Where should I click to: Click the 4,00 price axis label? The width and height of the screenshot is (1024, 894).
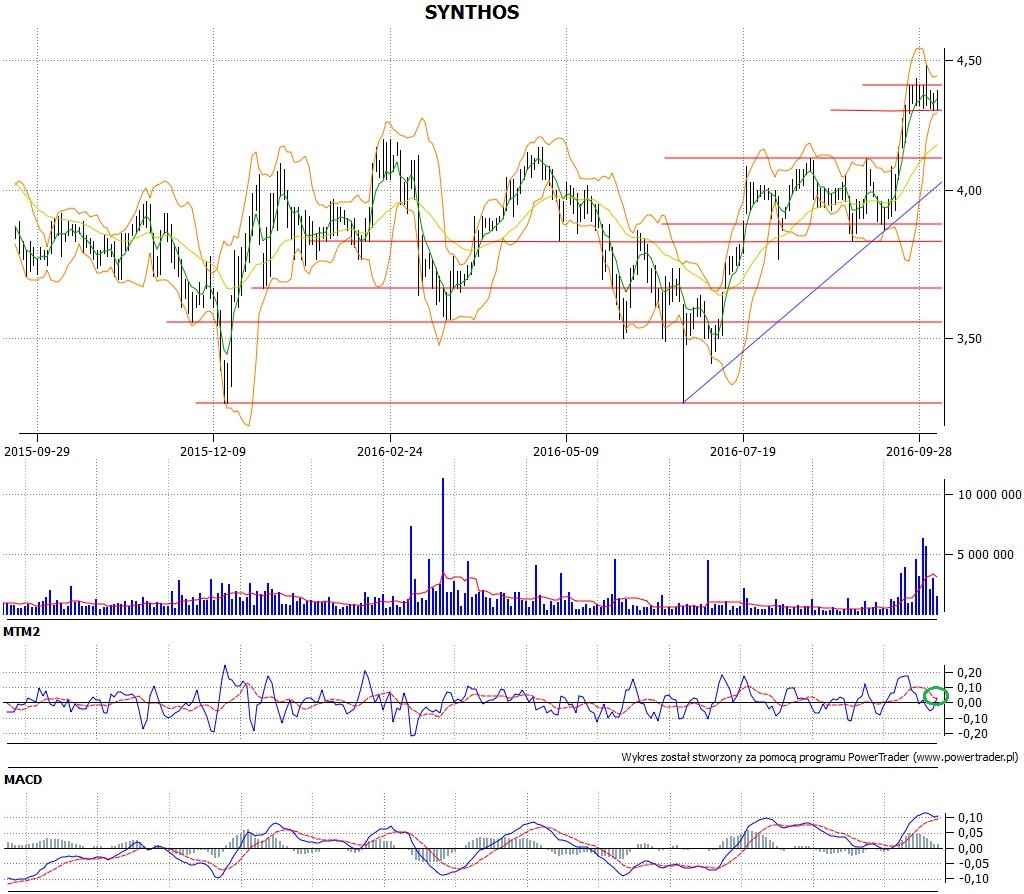(x=968, y=191)
